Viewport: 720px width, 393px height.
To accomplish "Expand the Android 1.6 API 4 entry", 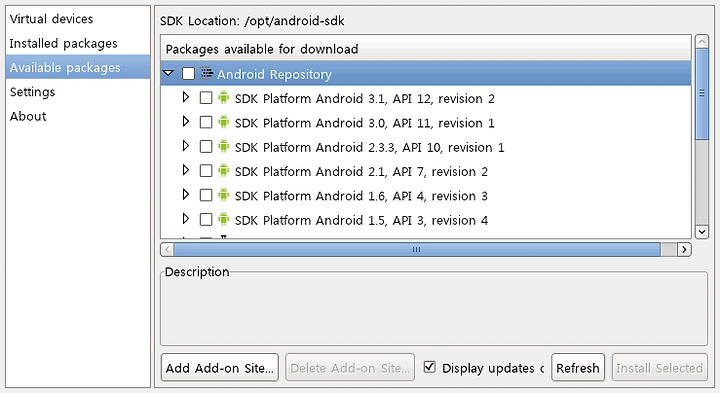I will tap(186, 195).
